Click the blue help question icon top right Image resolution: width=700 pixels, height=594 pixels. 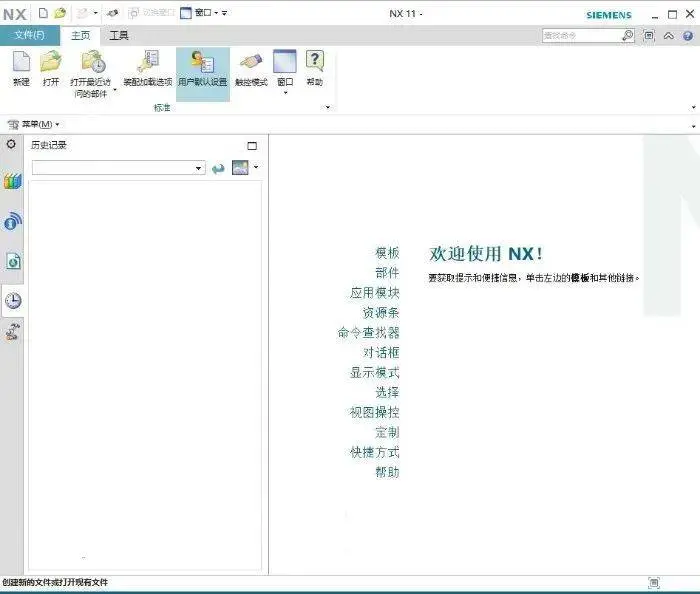pyautogui.click(x=688, y=36)
